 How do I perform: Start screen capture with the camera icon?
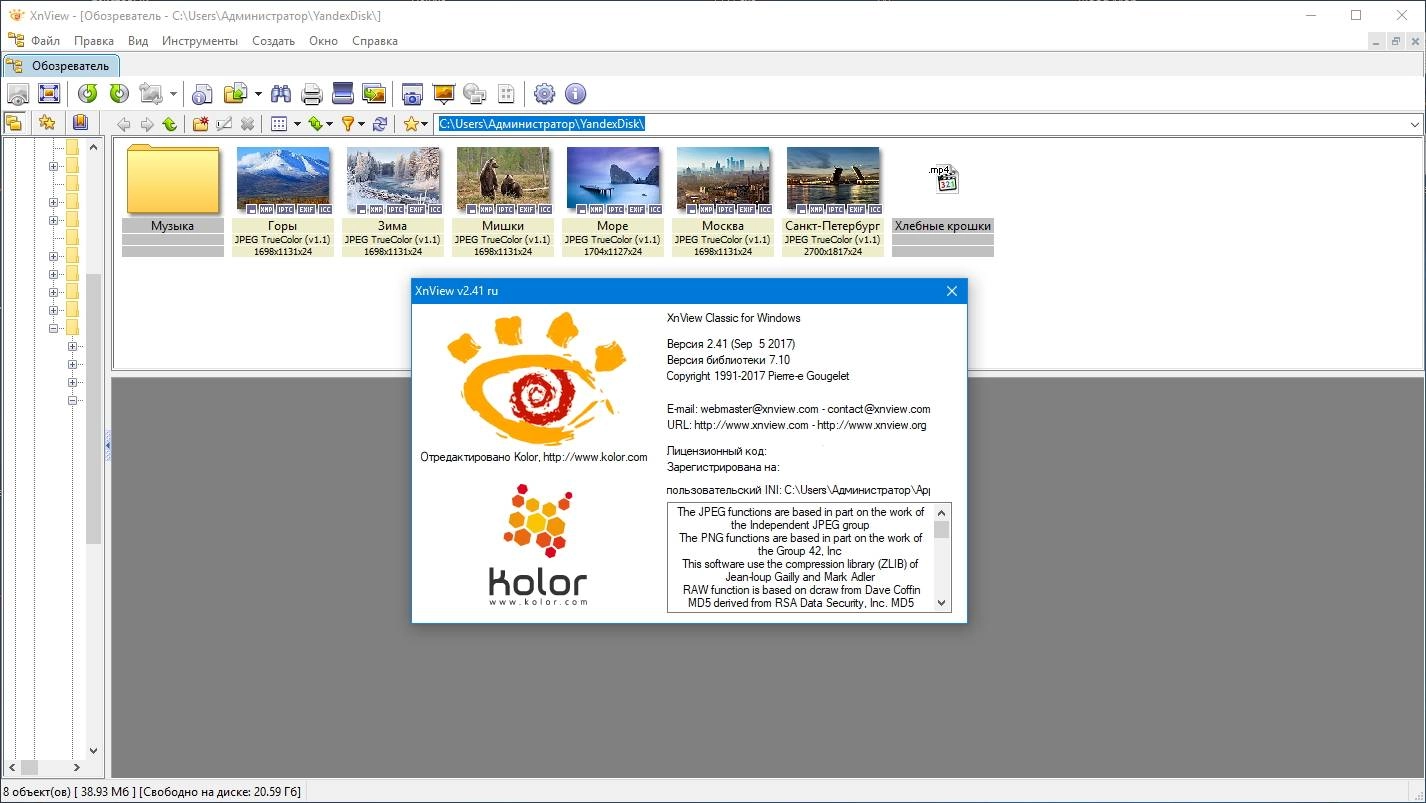click(412, 94)
